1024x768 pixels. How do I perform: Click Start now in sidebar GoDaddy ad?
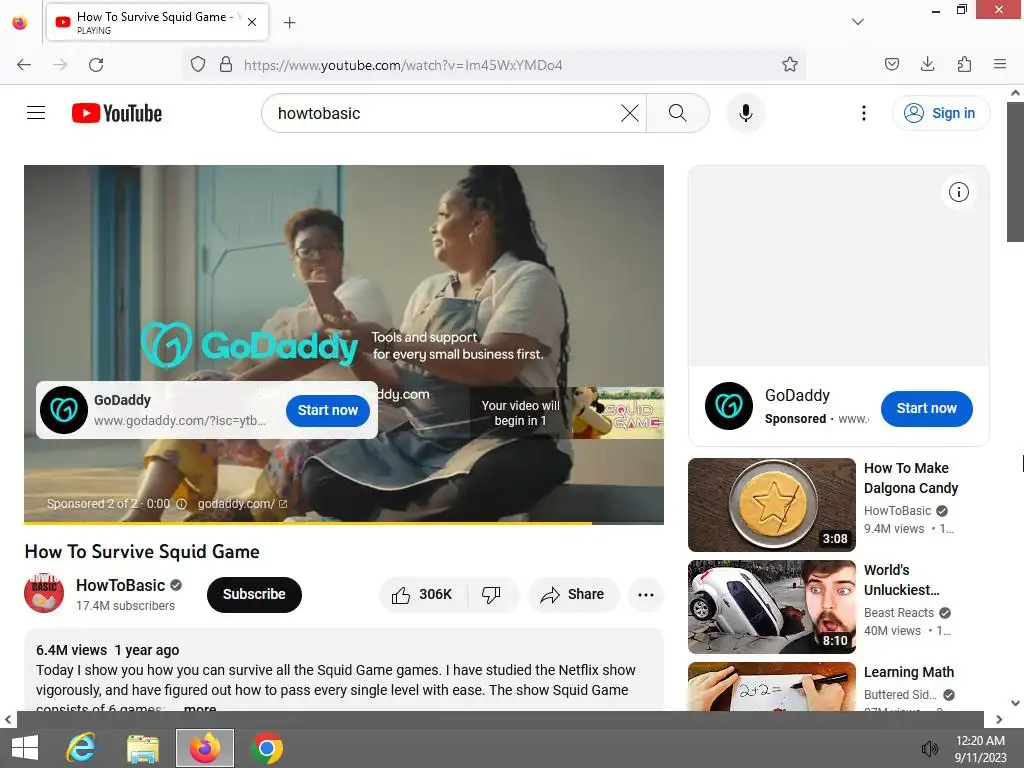(926, 408)
